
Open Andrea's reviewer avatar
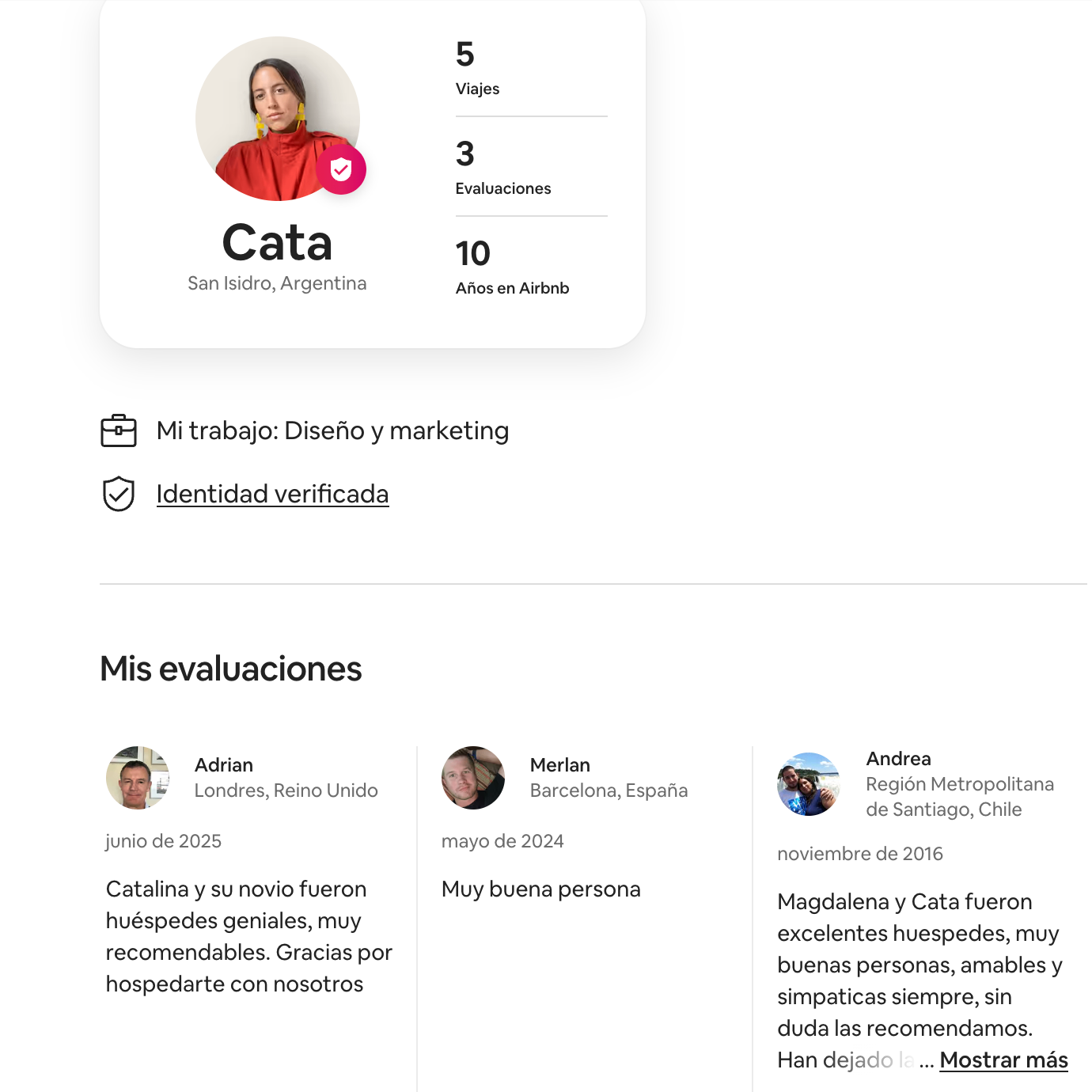[x=809, y=784]
